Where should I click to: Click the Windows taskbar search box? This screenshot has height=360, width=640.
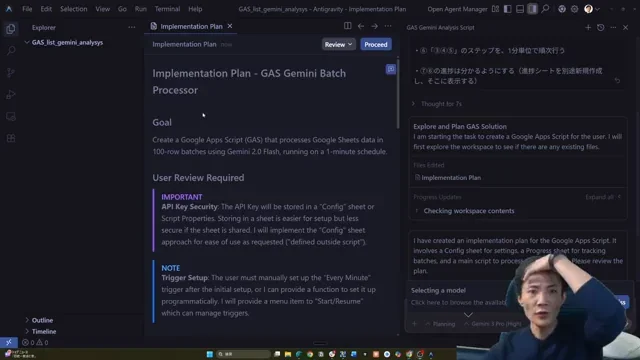(x=243, y=354)
